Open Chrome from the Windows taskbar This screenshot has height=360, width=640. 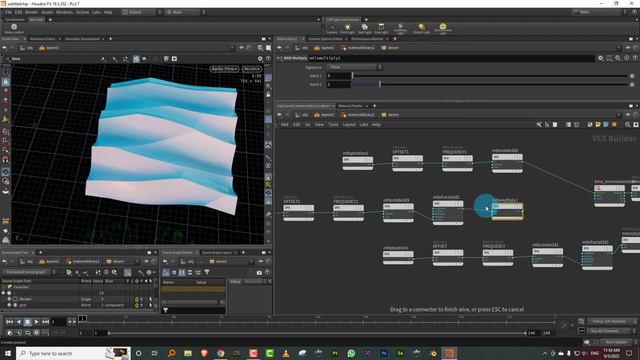(x=220, y=353)
